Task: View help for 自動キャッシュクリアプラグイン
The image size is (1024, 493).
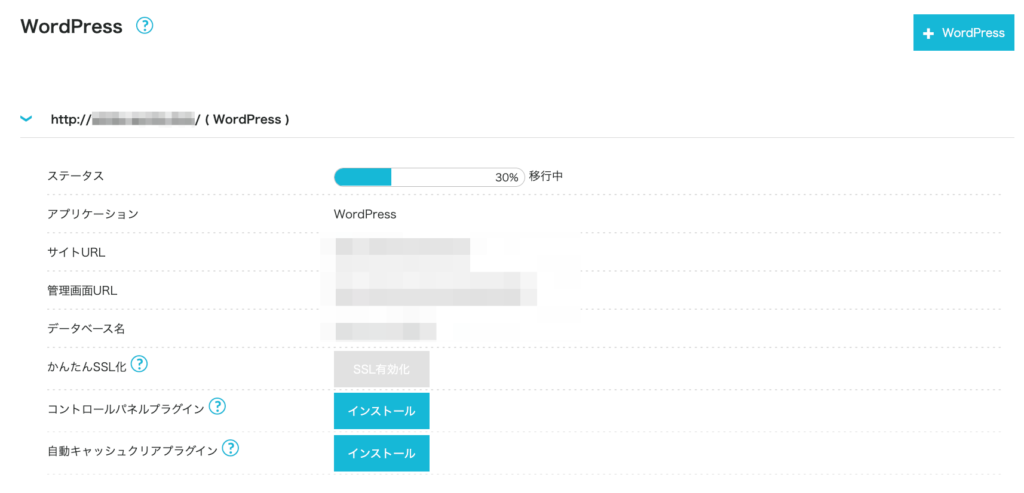Action: [x=230, y=449]
